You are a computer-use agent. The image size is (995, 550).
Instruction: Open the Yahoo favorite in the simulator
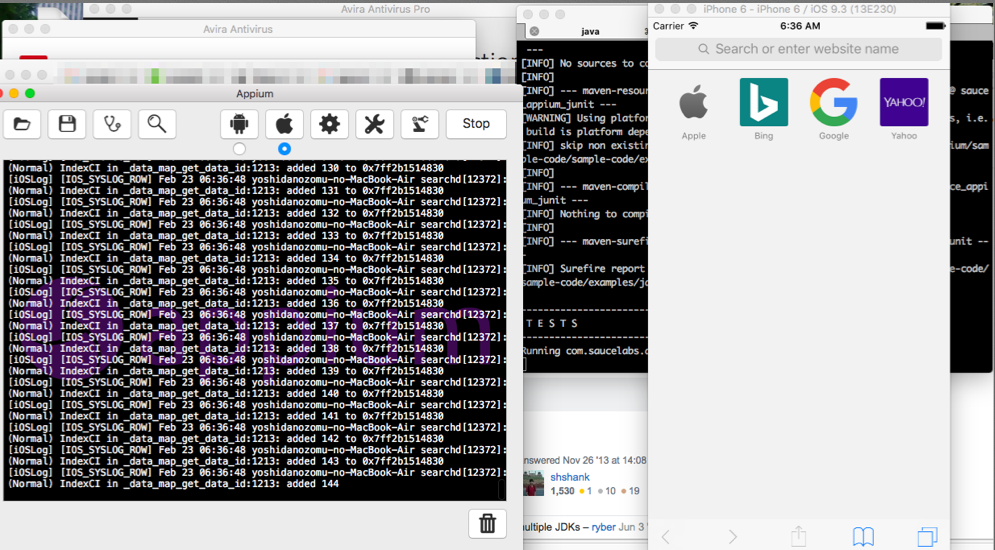pos(904,108)
